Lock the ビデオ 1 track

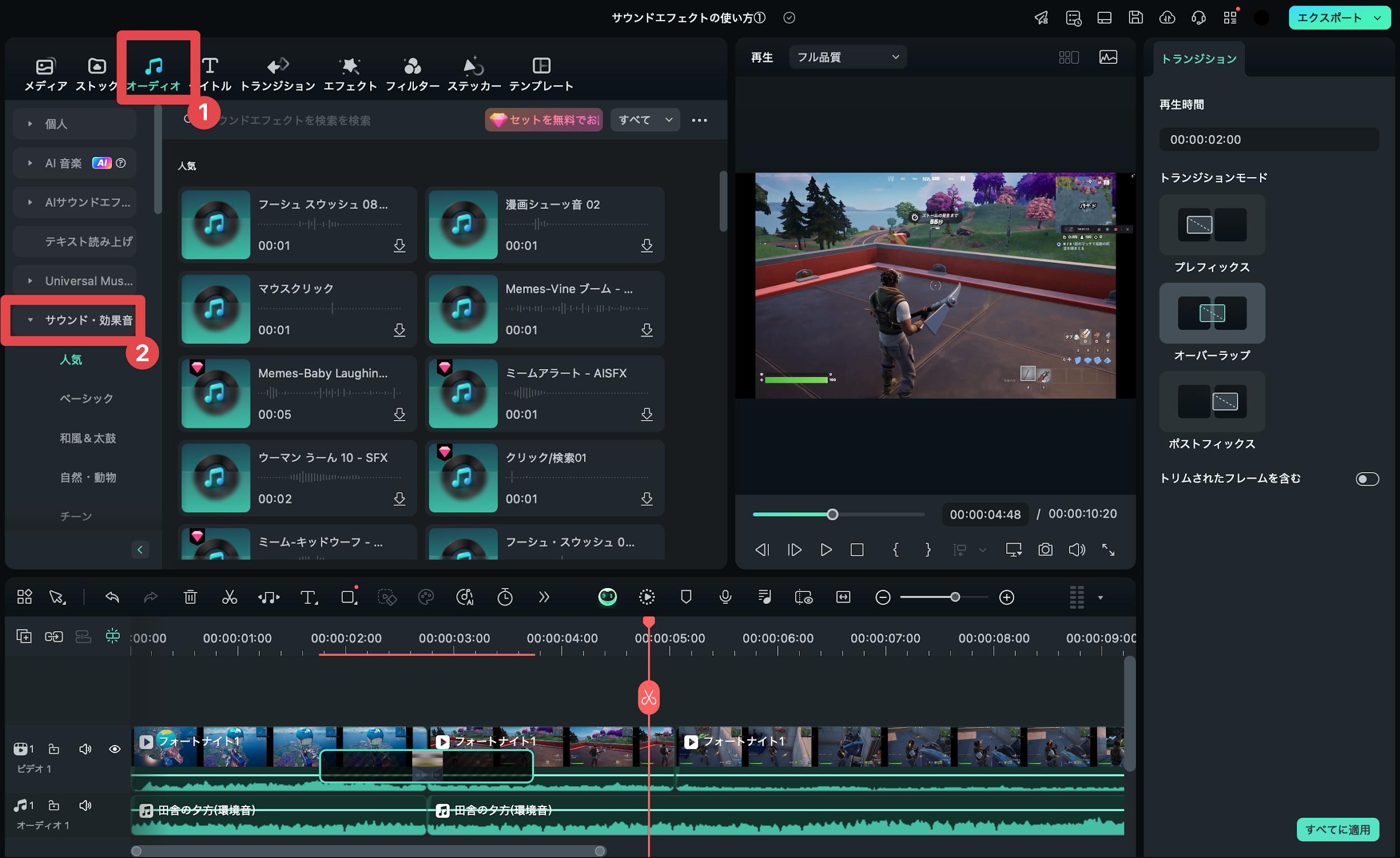click(54, 749)
